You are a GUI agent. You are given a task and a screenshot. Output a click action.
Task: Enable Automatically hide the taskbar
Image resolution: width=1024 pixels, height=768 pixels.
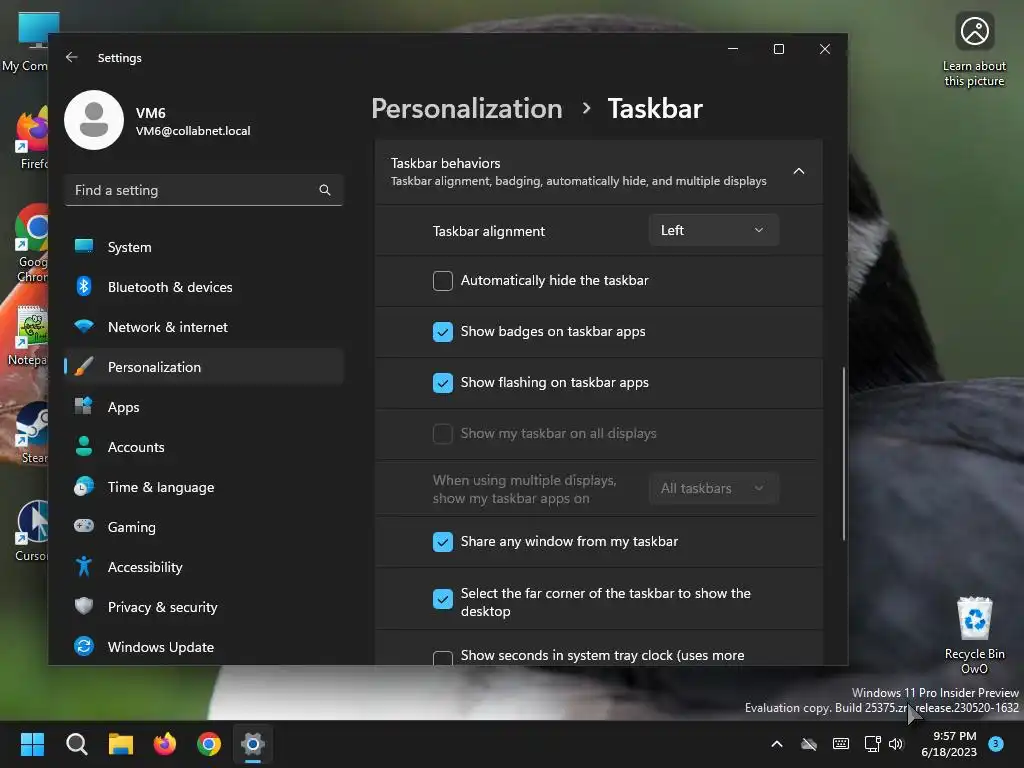pyautogui.click(x=443, y=281)
